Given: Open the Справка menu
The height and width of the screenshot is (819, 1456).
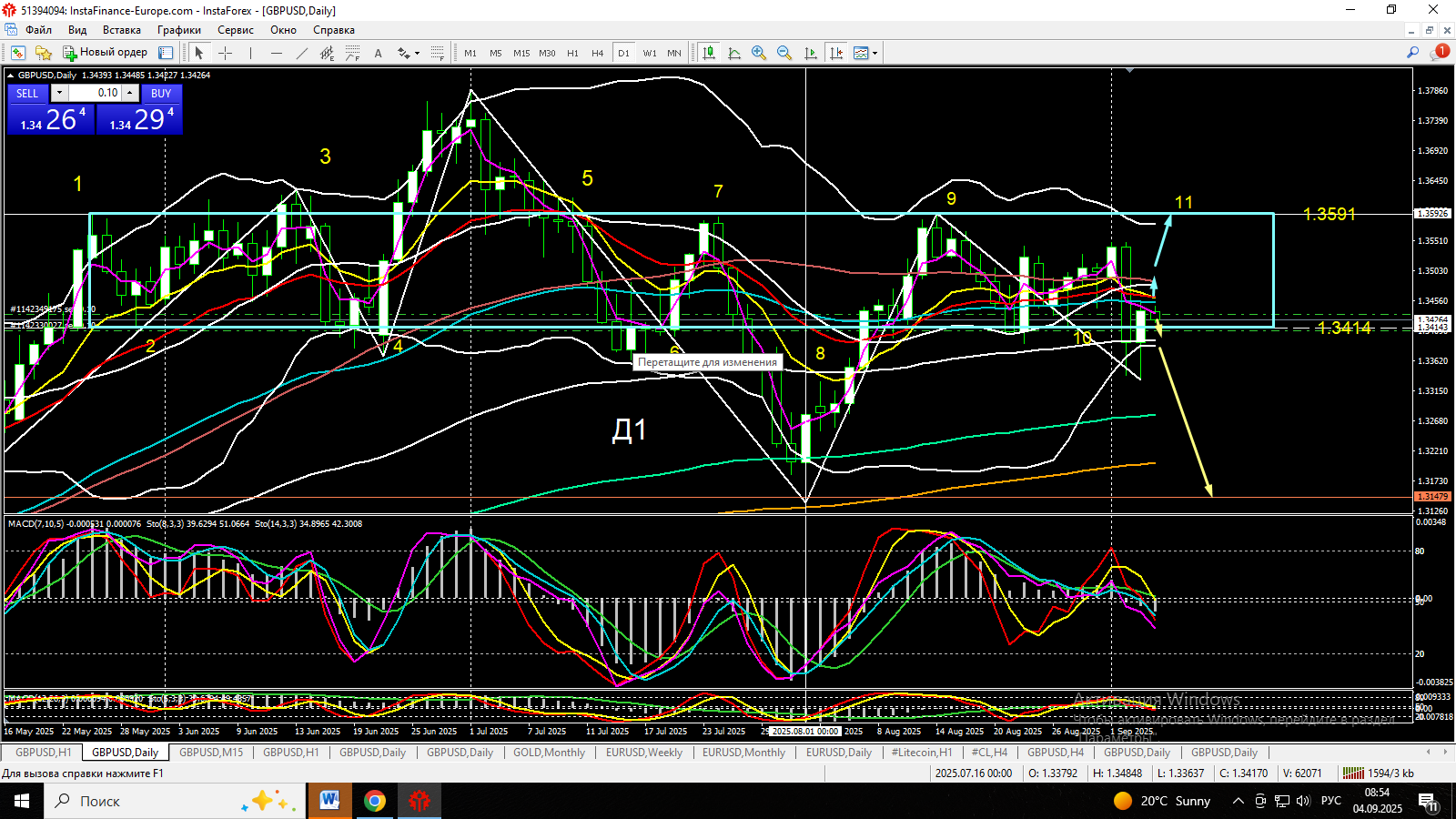Looking at the screenshot, I should 334,30.
